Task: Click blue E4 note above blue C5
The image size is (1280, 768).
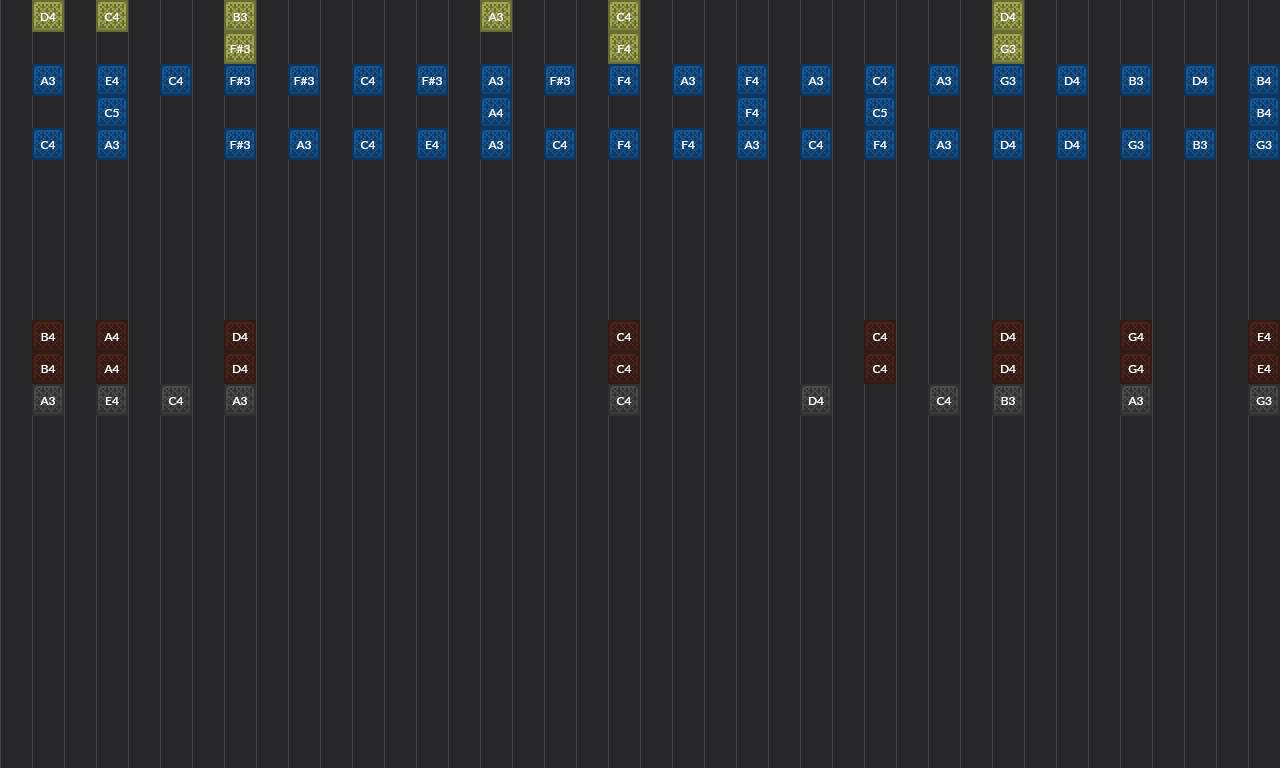Action: click(x=112, y=81)
